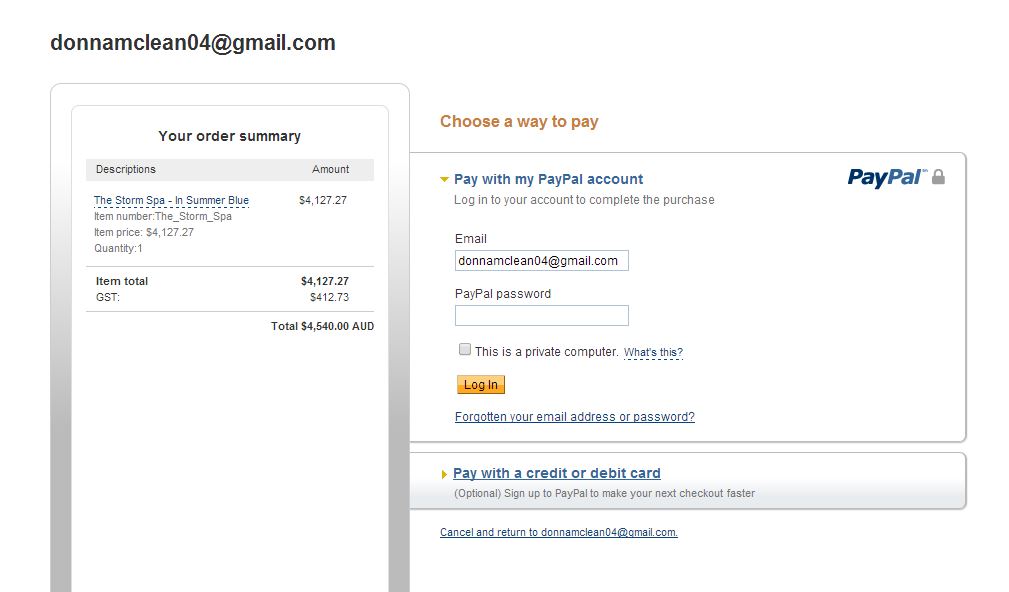The width and height of the screenshot is (1009, 592).
Task: Click the Descriptions column header
Action: click(x=126, y=170)
